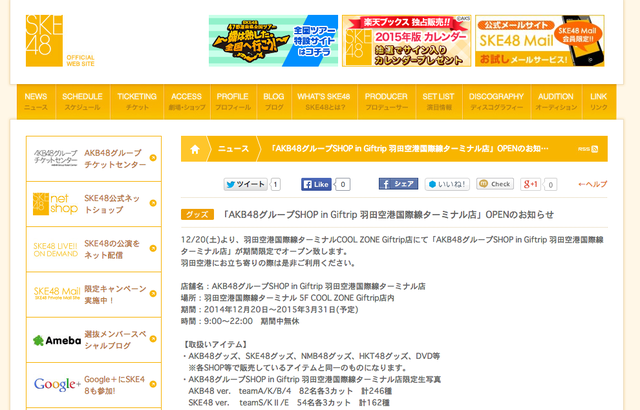Go to ニュース breadcrumb
Image resolution: width=640 pixels, height=410 pixels.
[233, 149]
